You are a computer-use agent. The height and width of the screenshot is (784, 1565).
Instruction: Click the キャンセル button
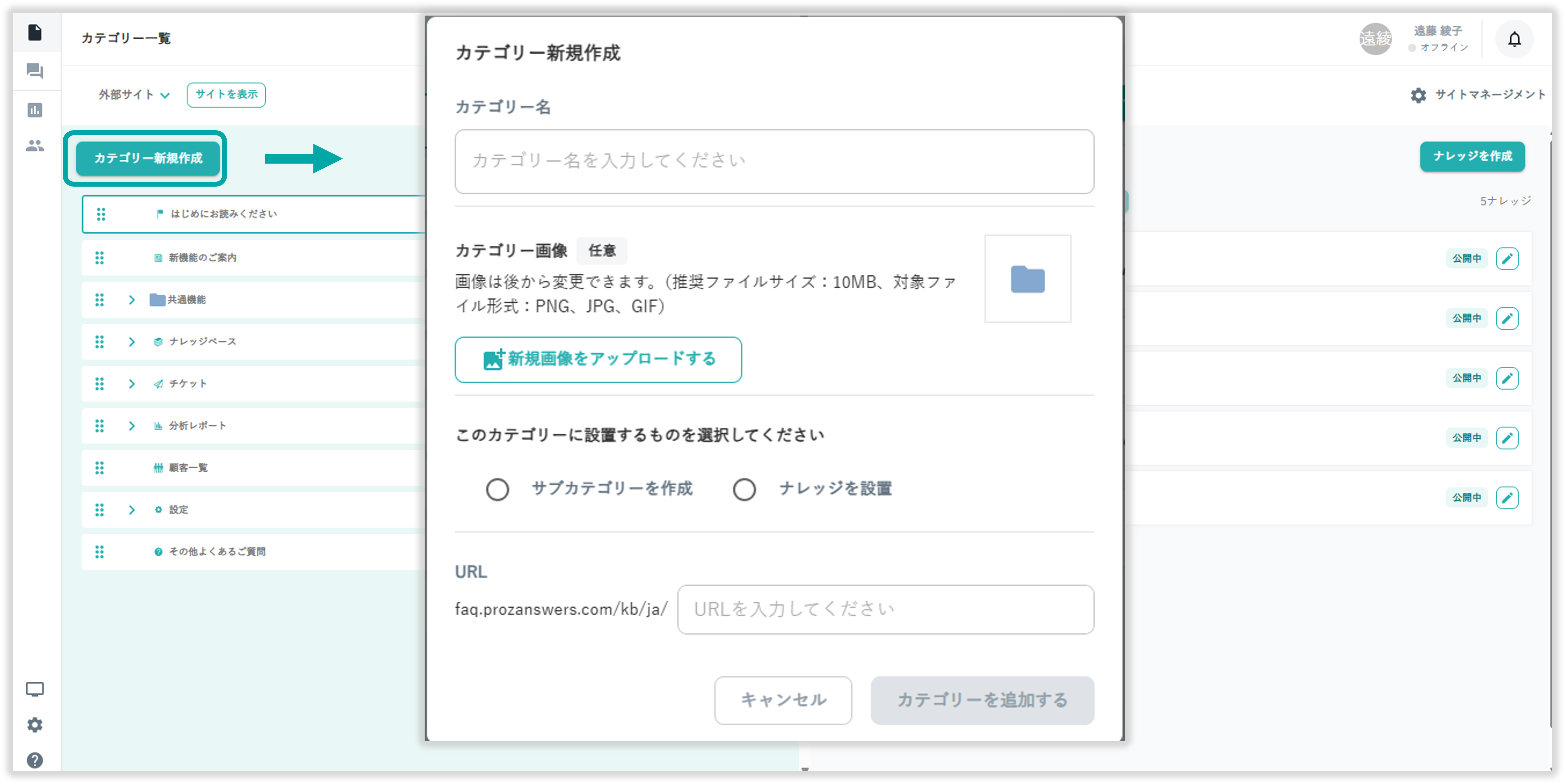783,700
